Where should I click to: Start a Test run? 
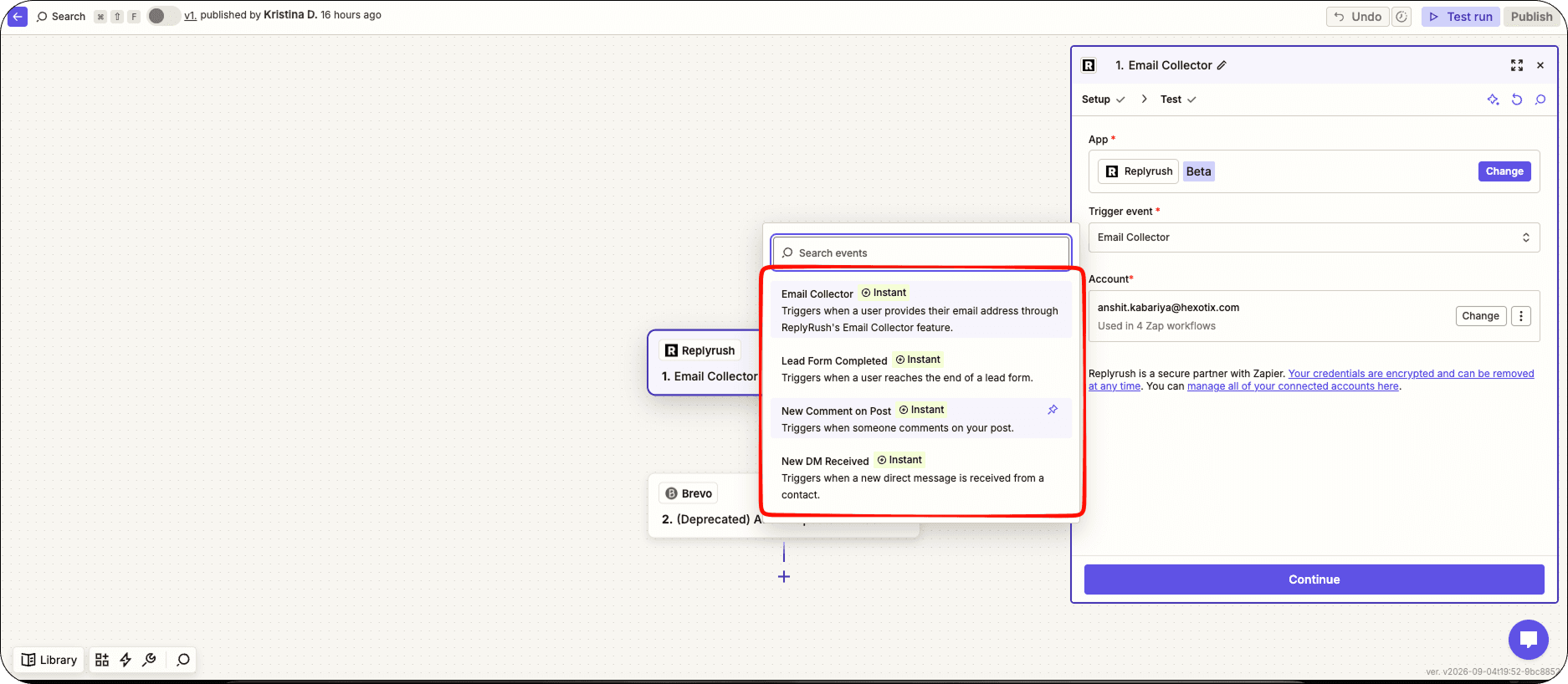(1461, 17)
